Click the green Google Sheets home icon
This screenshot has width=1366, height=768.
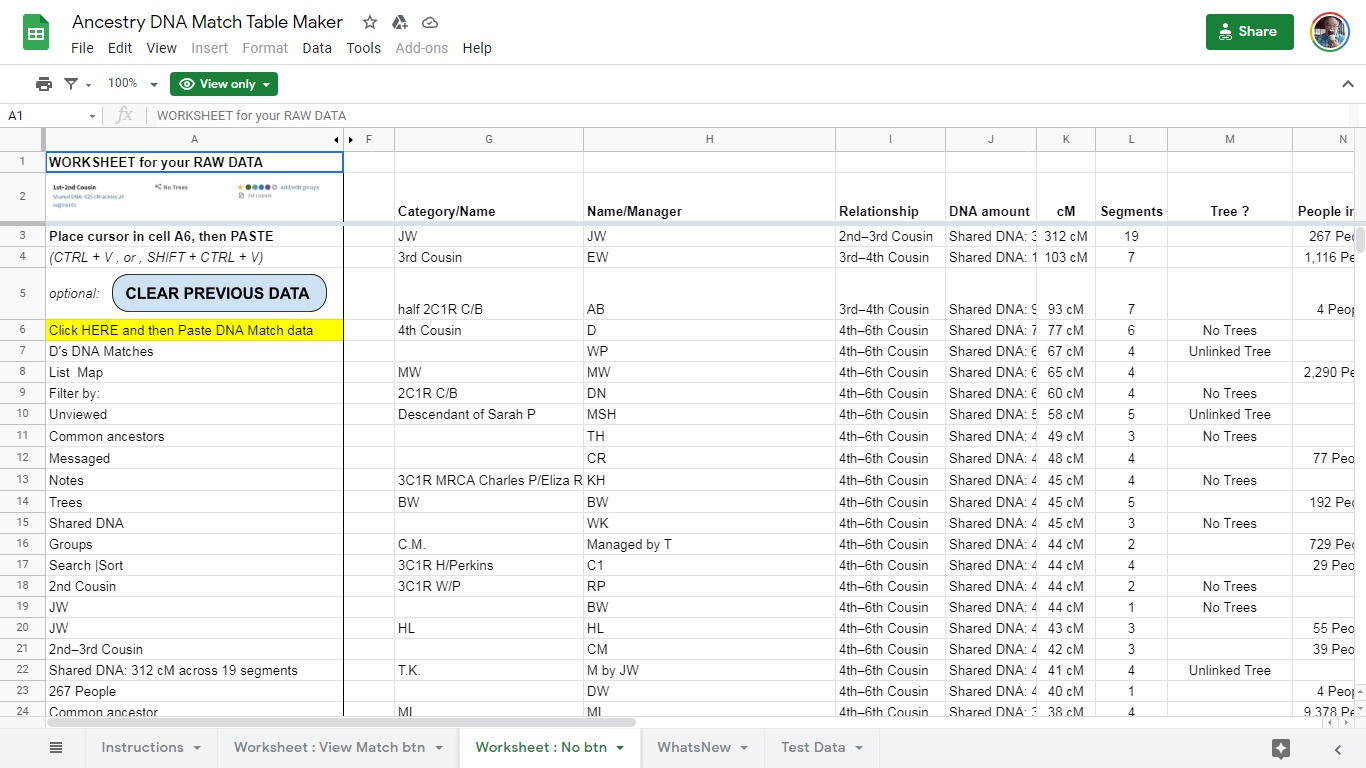35,32
